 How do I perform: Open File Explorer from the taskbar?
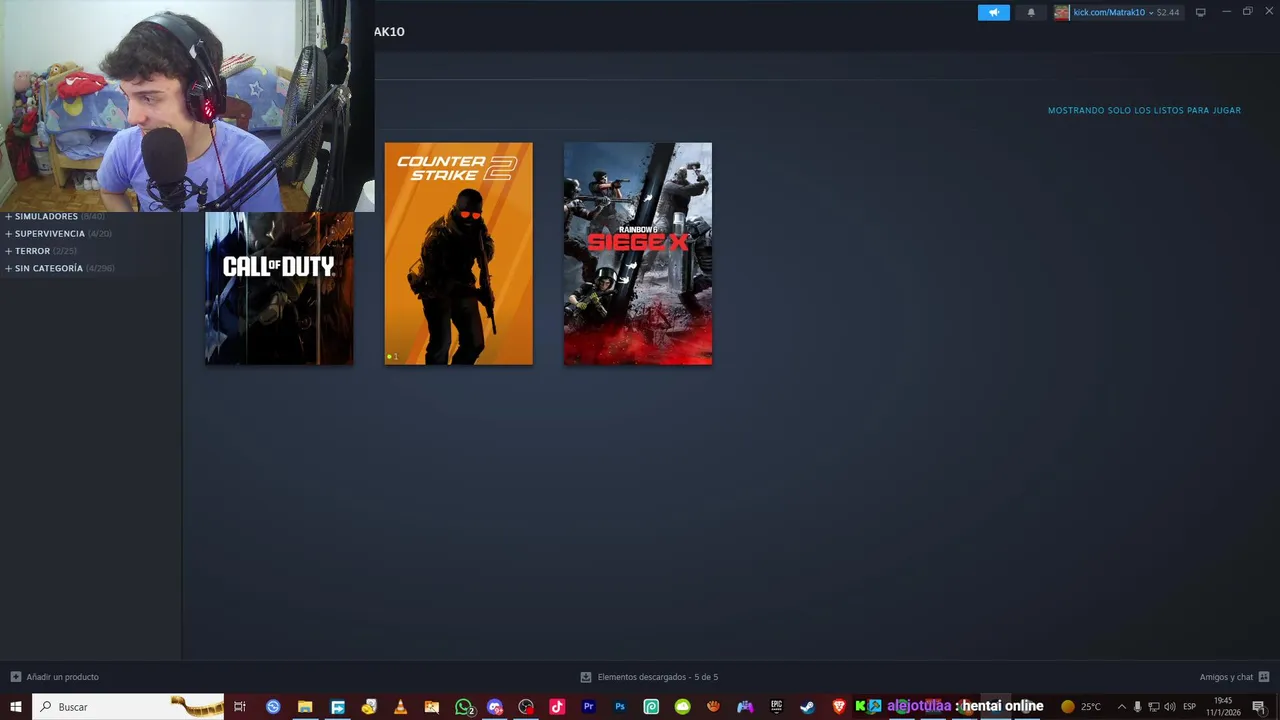tap(305, 707)
